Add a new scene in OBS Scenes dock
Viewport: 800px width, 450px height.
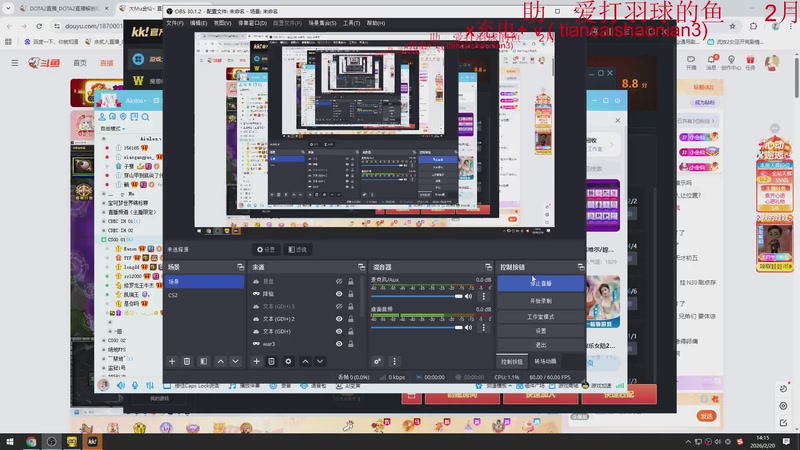pyautogui.click(x=172, y=361)
